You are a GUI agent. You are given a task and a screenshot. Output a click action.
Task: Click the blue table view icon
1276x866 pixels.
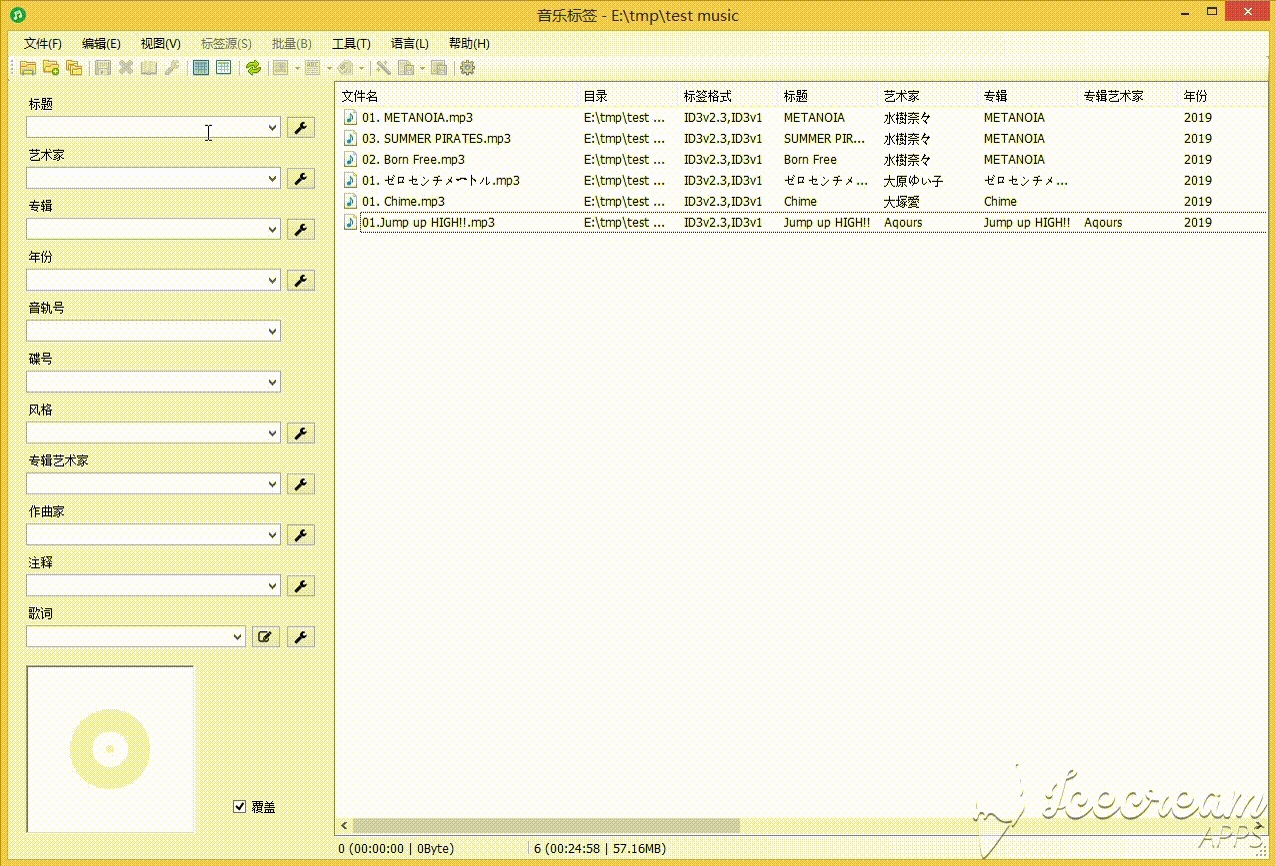(201, 68)
